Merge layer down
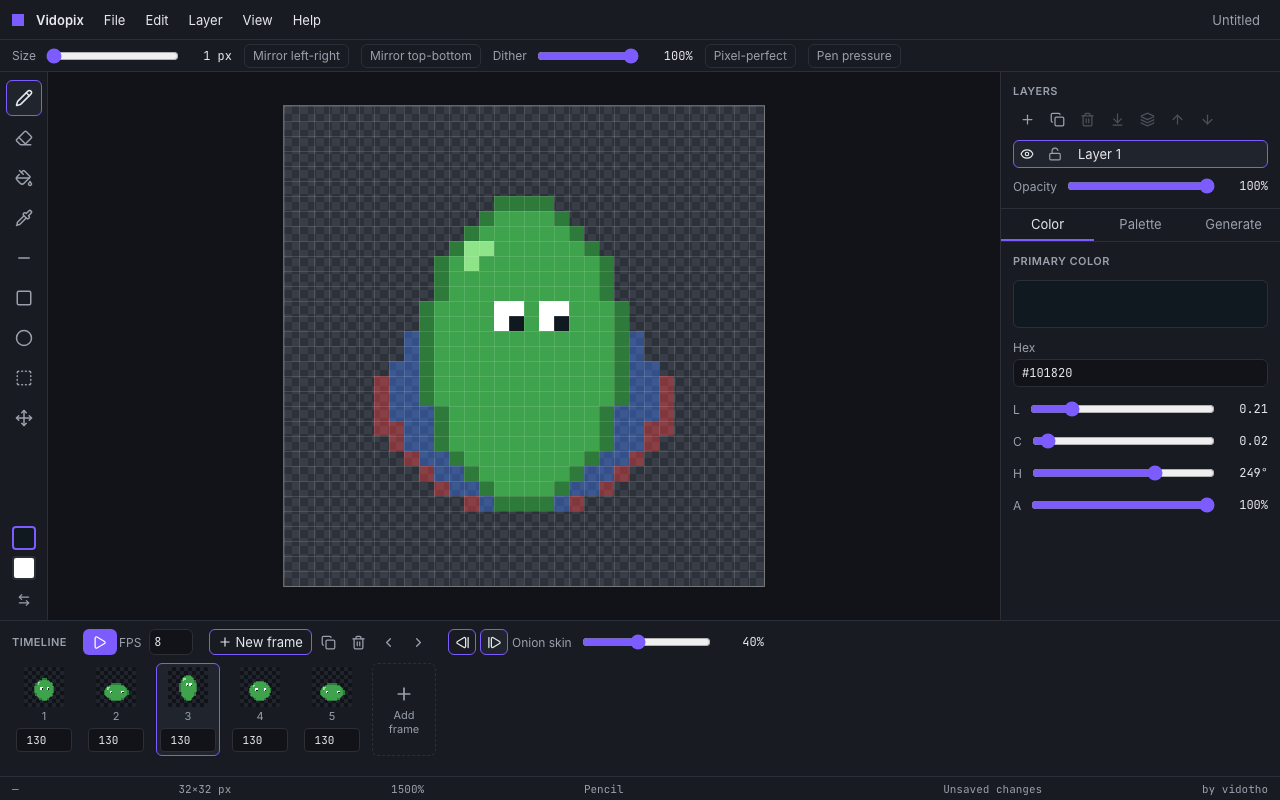1280x800 pixels. coord(1117,120)
